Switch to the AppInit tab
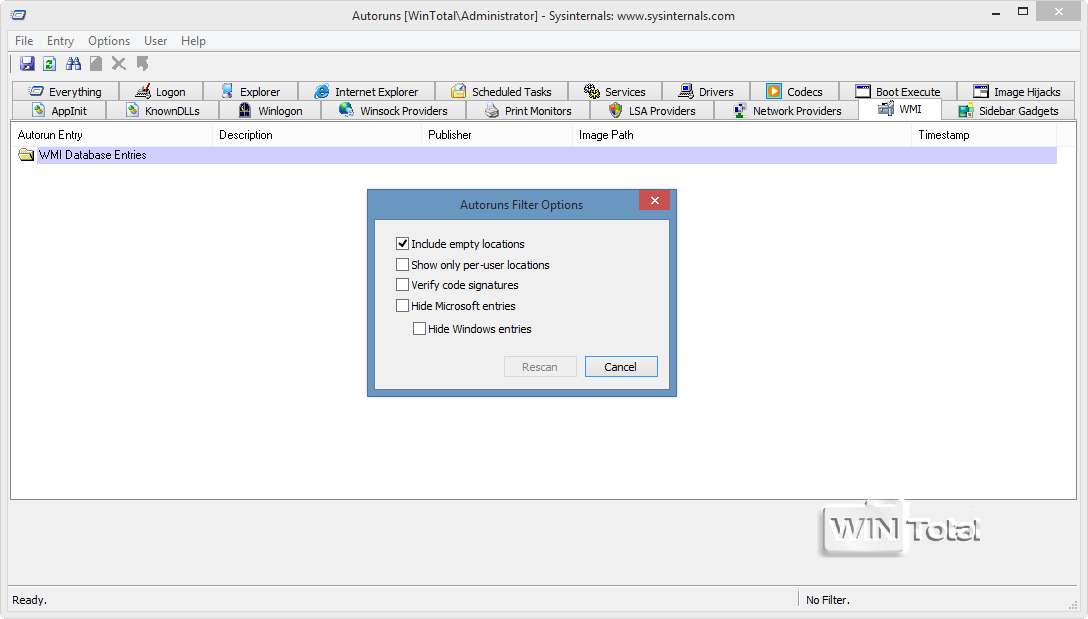The image size is (1088, 619). click(59, 110)
